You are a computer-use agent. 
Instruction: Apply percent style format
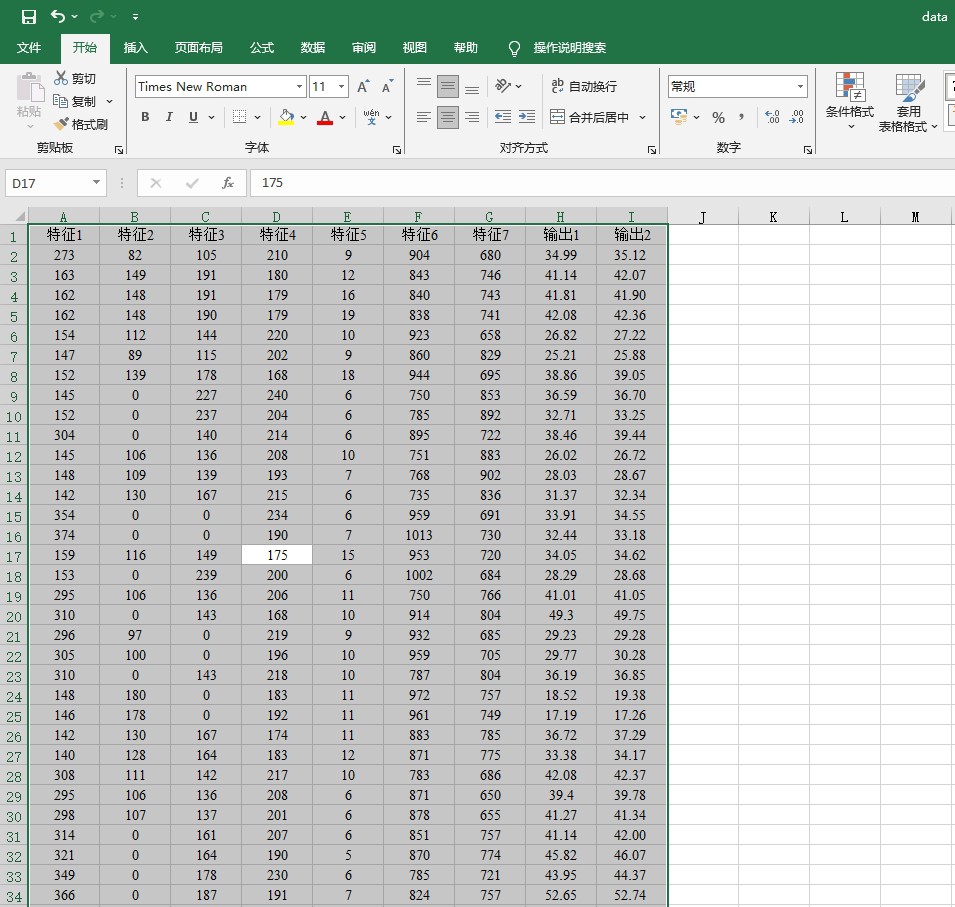pos(719,118)
